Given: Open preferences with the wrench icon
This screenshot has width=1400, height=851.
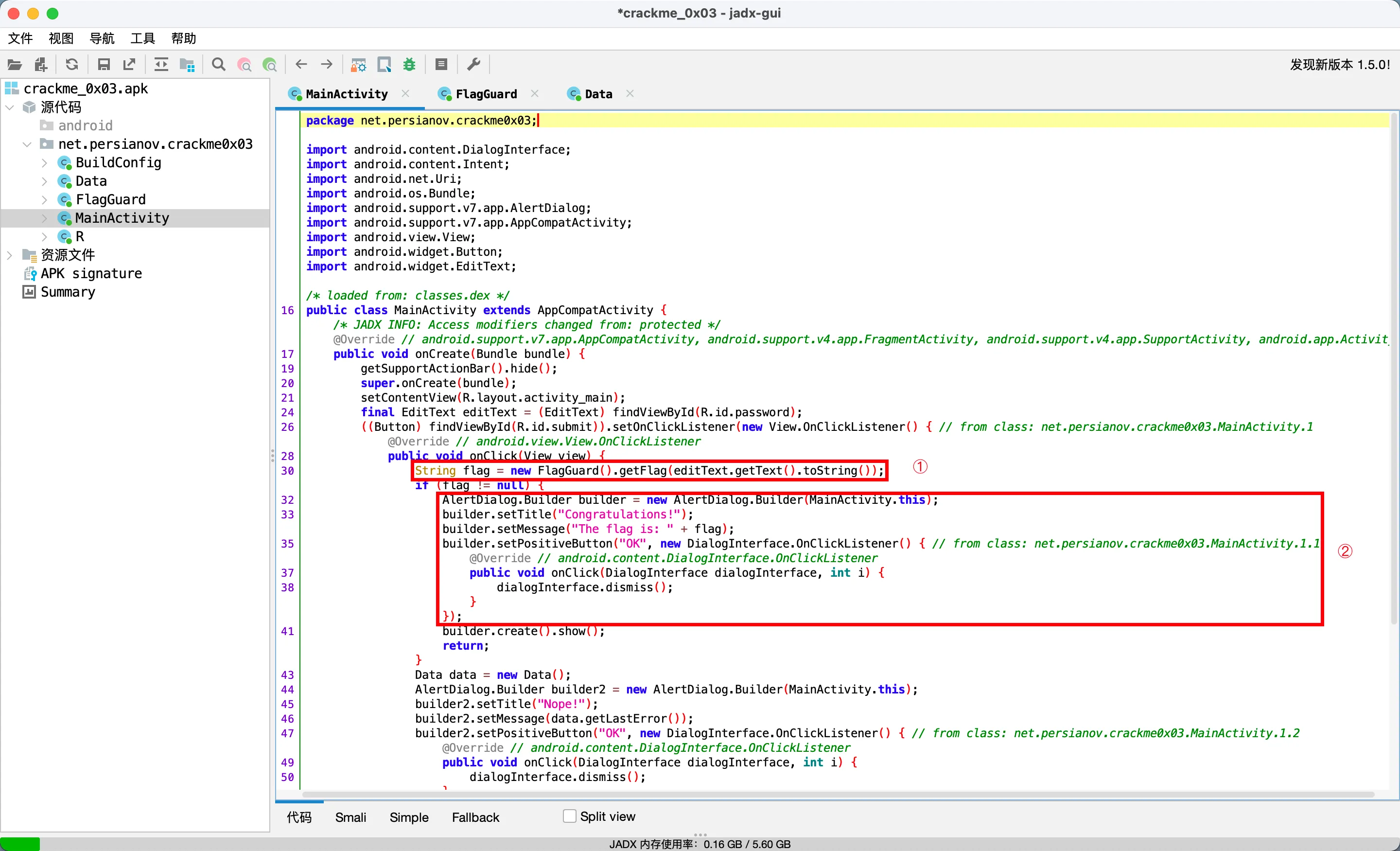Looking at the screenshot, I should 473,65.
